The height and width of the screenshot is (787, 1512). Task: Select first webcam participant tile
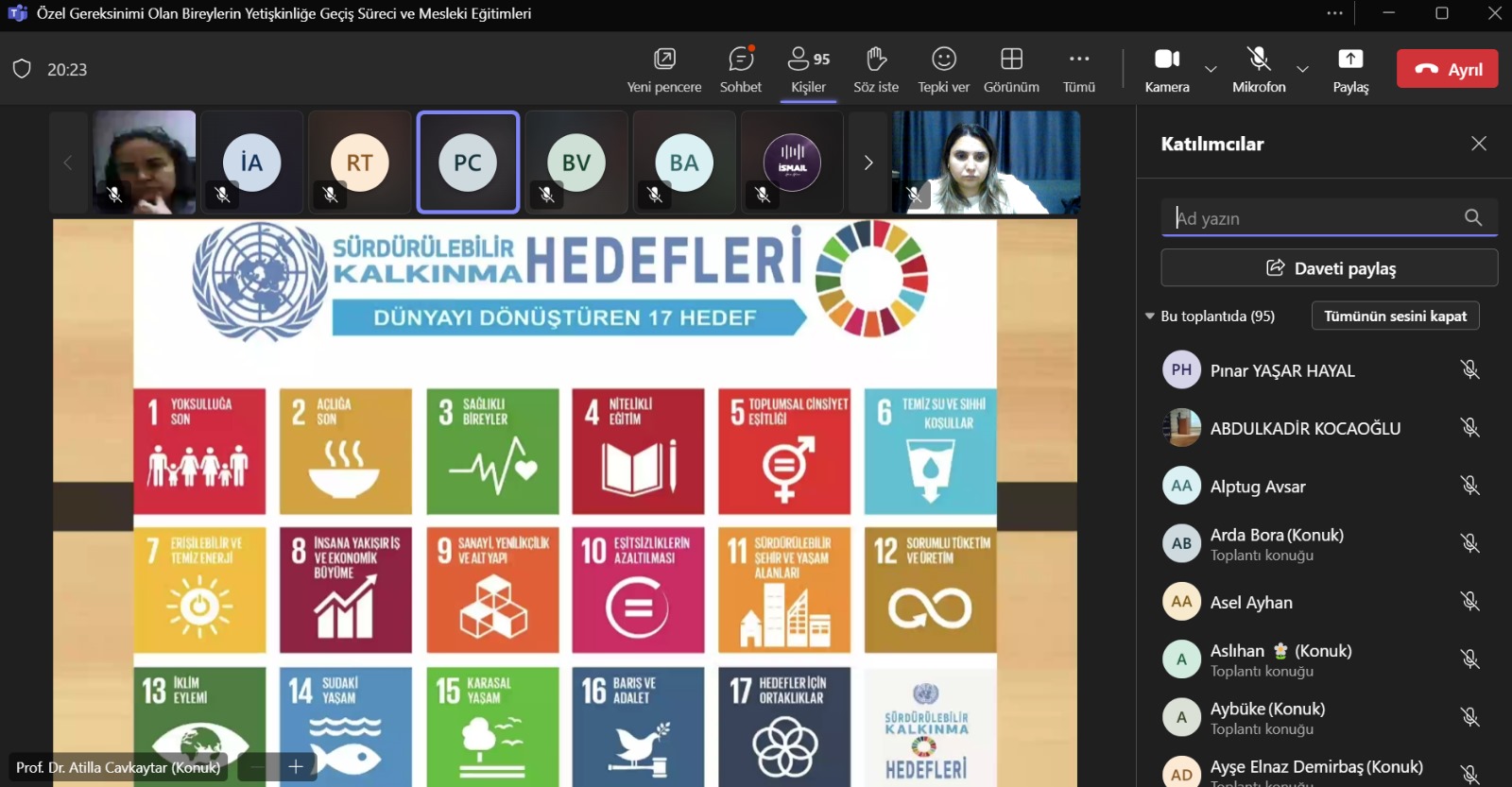(144, 163)
